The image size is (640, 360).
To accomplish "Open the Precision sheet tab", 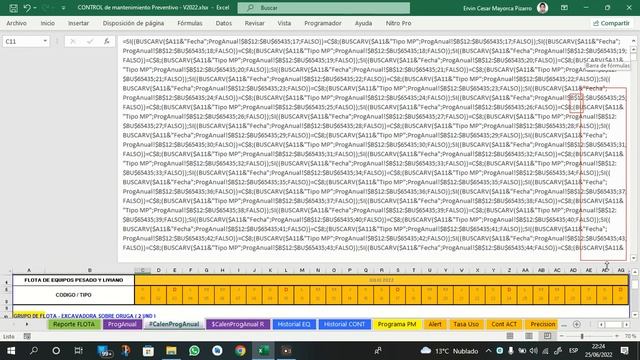I will pos(542,324).
